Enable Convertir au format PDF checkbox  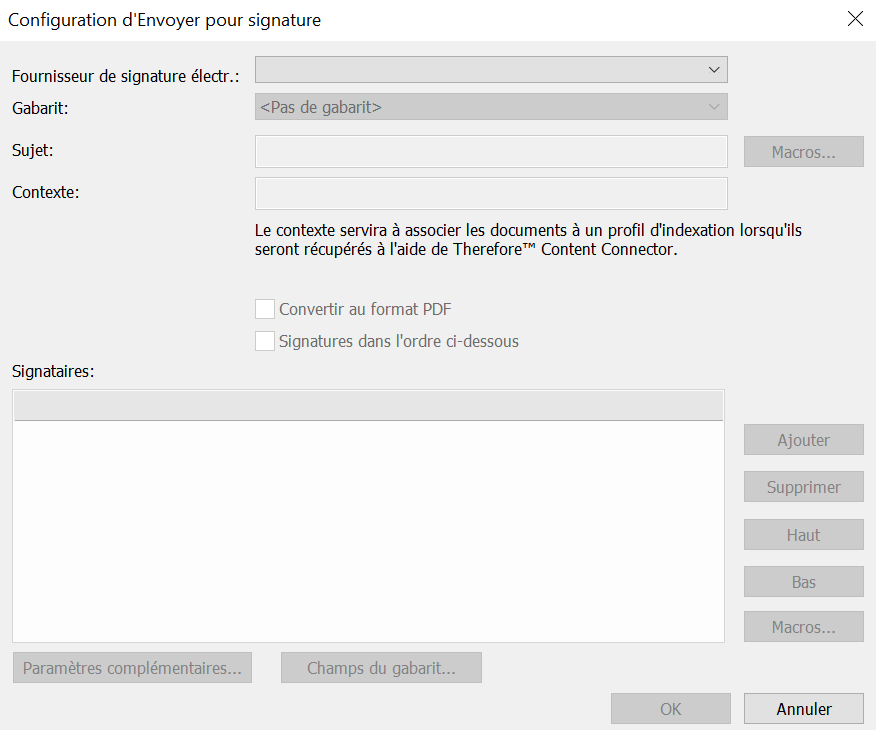[265, 309]
